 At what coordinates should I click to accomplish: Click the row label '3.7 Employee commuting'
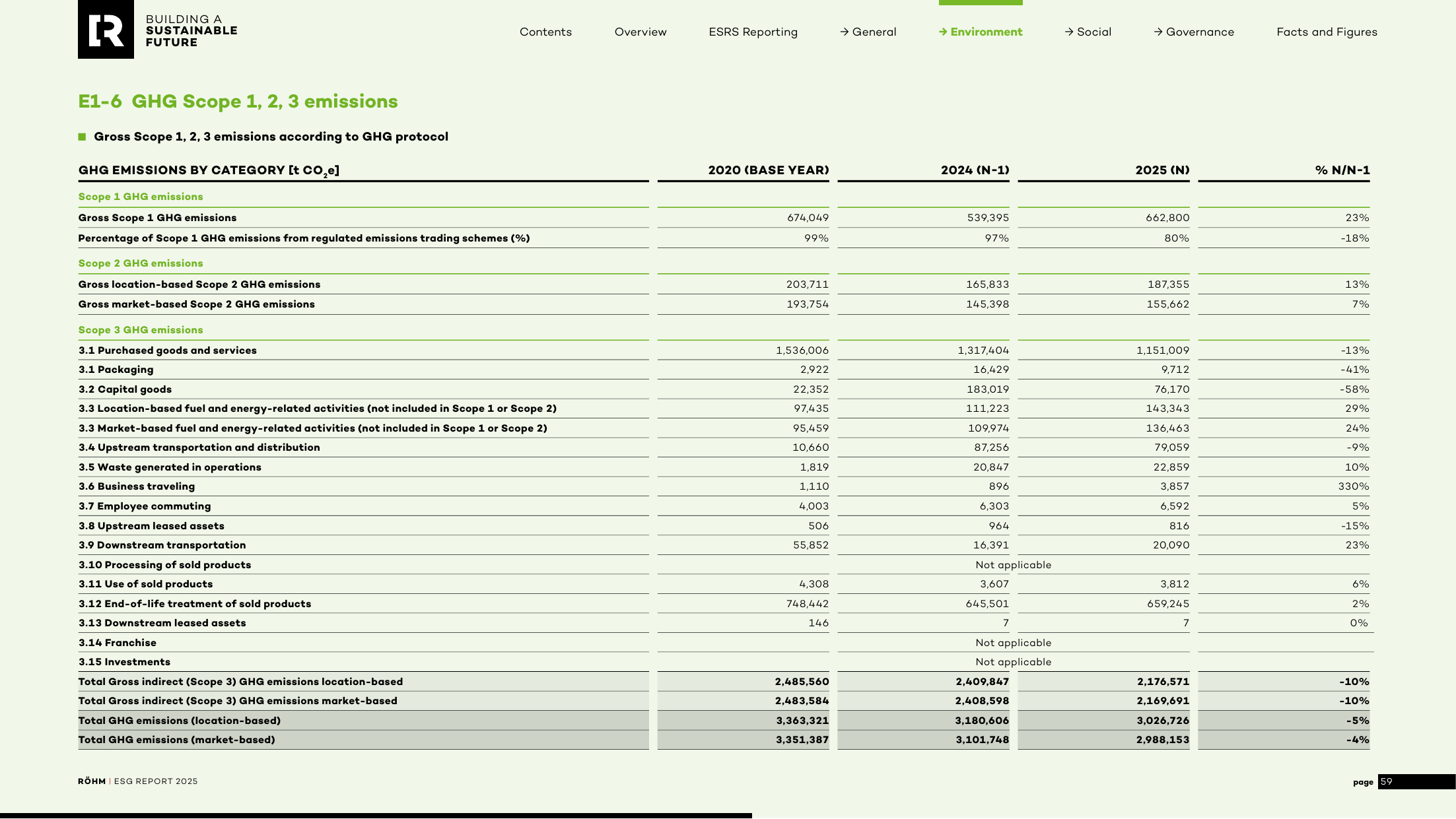(x=145, y=506)
